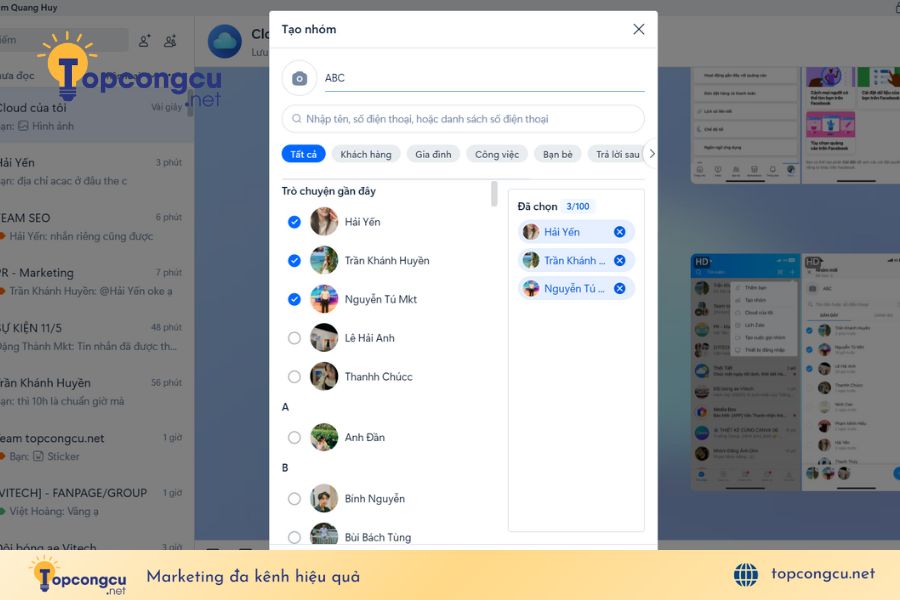Open the TEAM SEO conversation
The image size is (900, 600).
(x=95, y=226)
